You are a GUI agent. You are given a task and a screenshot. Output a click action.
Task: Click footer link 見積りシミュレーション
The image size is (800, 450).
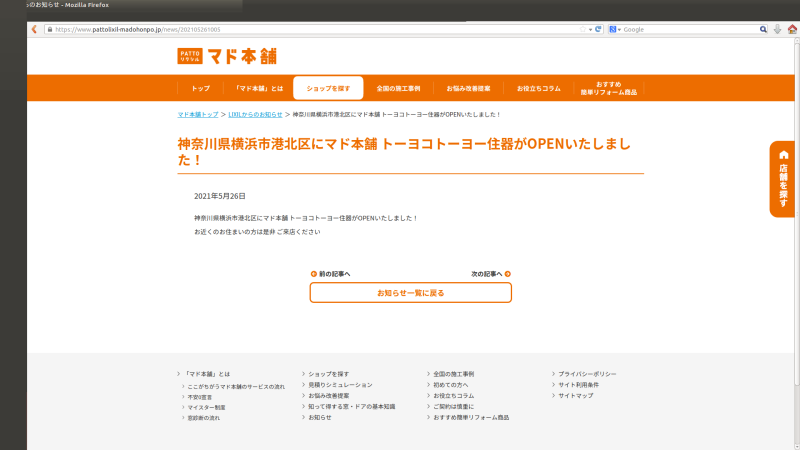click(340, 385)
